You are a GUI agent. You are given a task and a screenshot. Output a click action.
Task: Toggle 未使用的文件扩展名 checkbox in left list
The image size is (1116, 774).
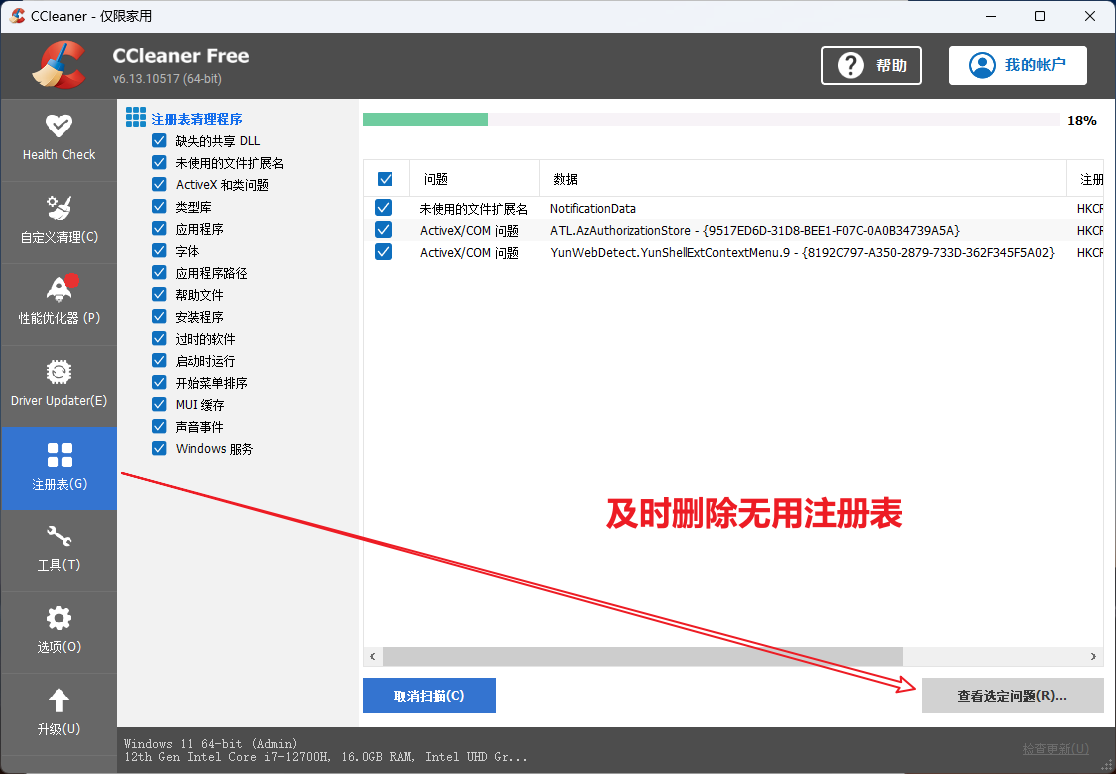[159, 162]
